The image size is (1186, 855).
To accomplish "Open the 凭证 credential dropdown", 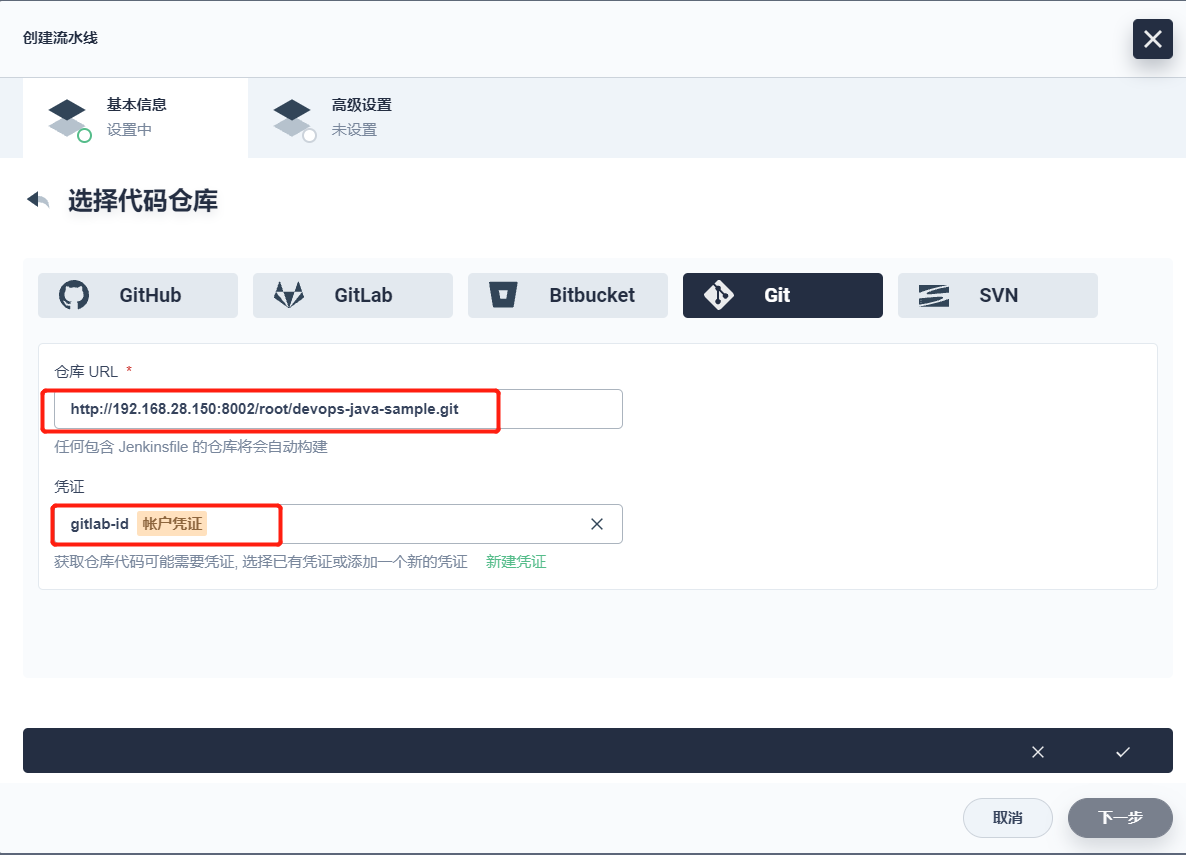I will pos(338,524).
